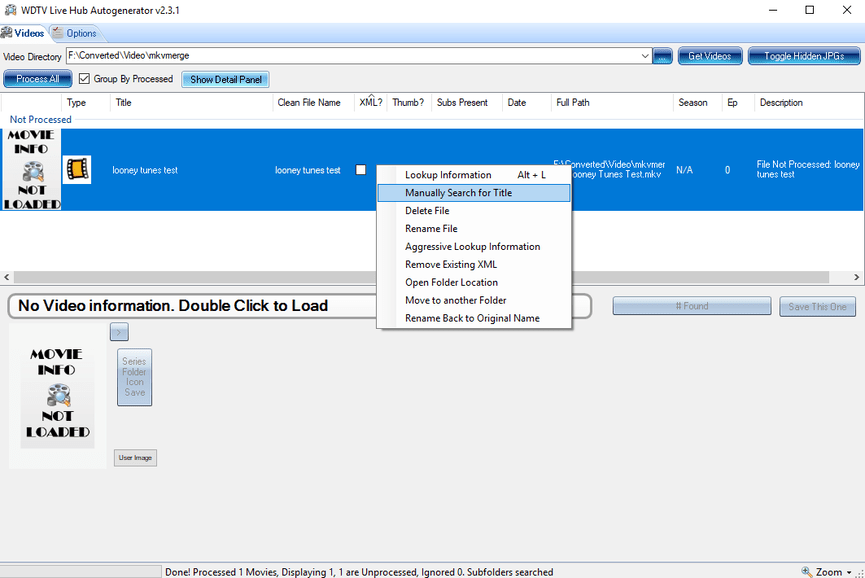
Task: Switch to the Options tab
Action: (75, 33)
